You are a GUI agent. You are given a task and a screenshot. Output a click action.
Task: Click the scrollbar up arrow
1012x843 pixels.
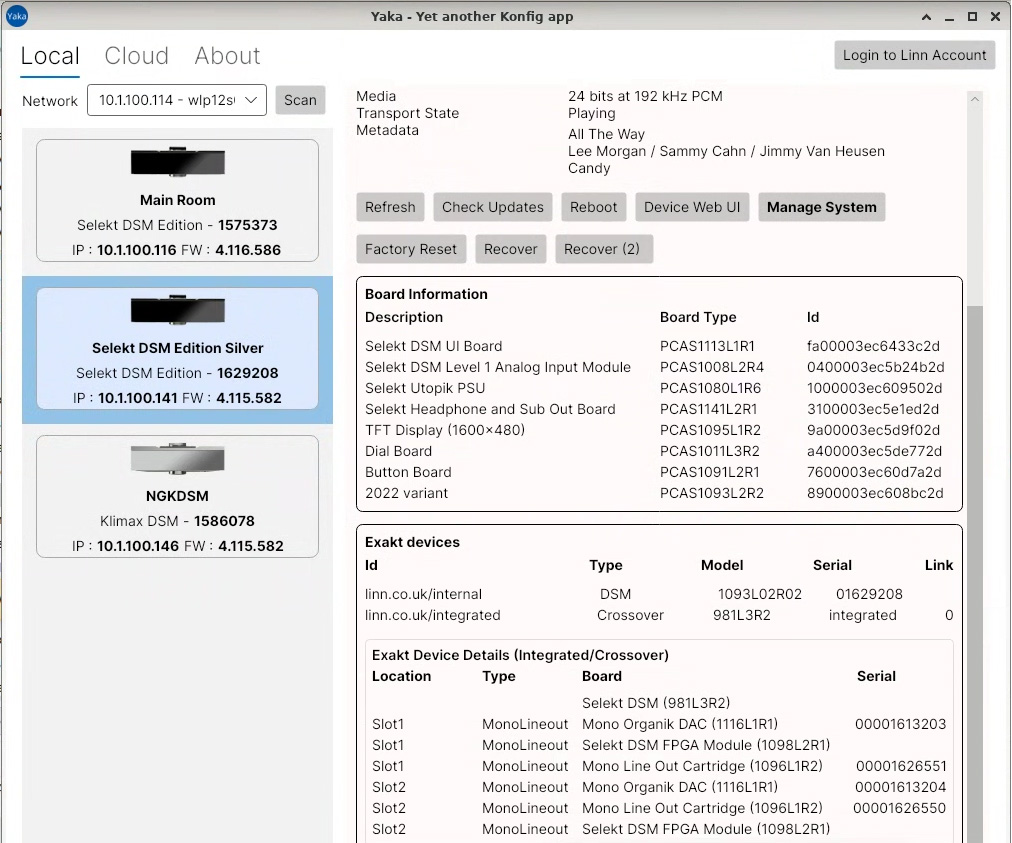click(975, 98)
